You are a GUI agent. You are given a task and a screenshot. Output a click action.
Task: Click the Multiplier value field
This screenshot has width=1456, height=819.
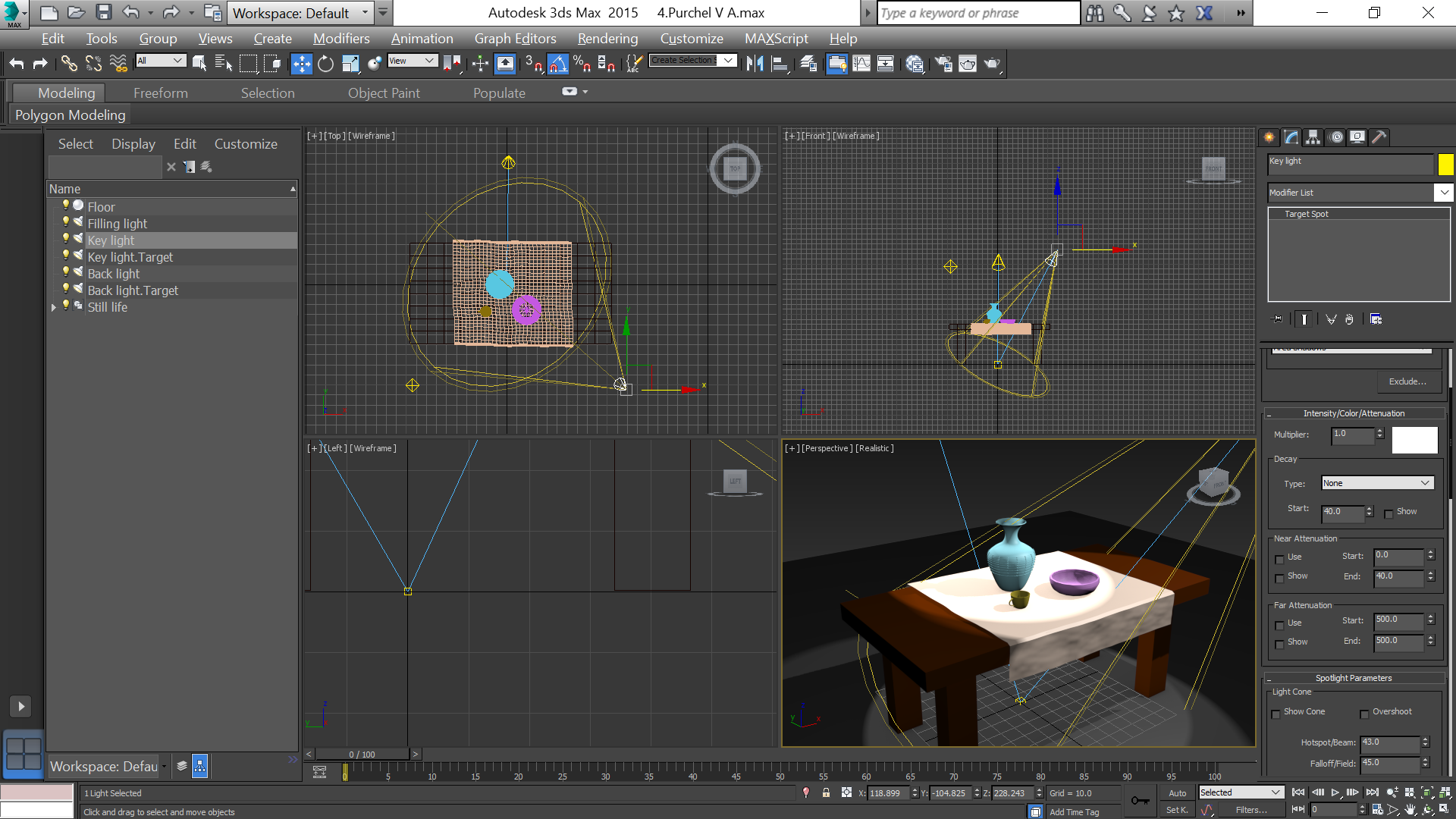coord(1352,435)
